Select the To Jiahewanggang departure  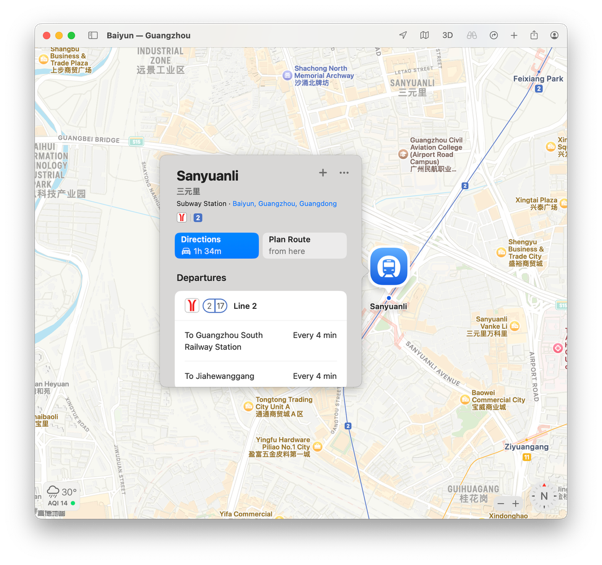261,376
